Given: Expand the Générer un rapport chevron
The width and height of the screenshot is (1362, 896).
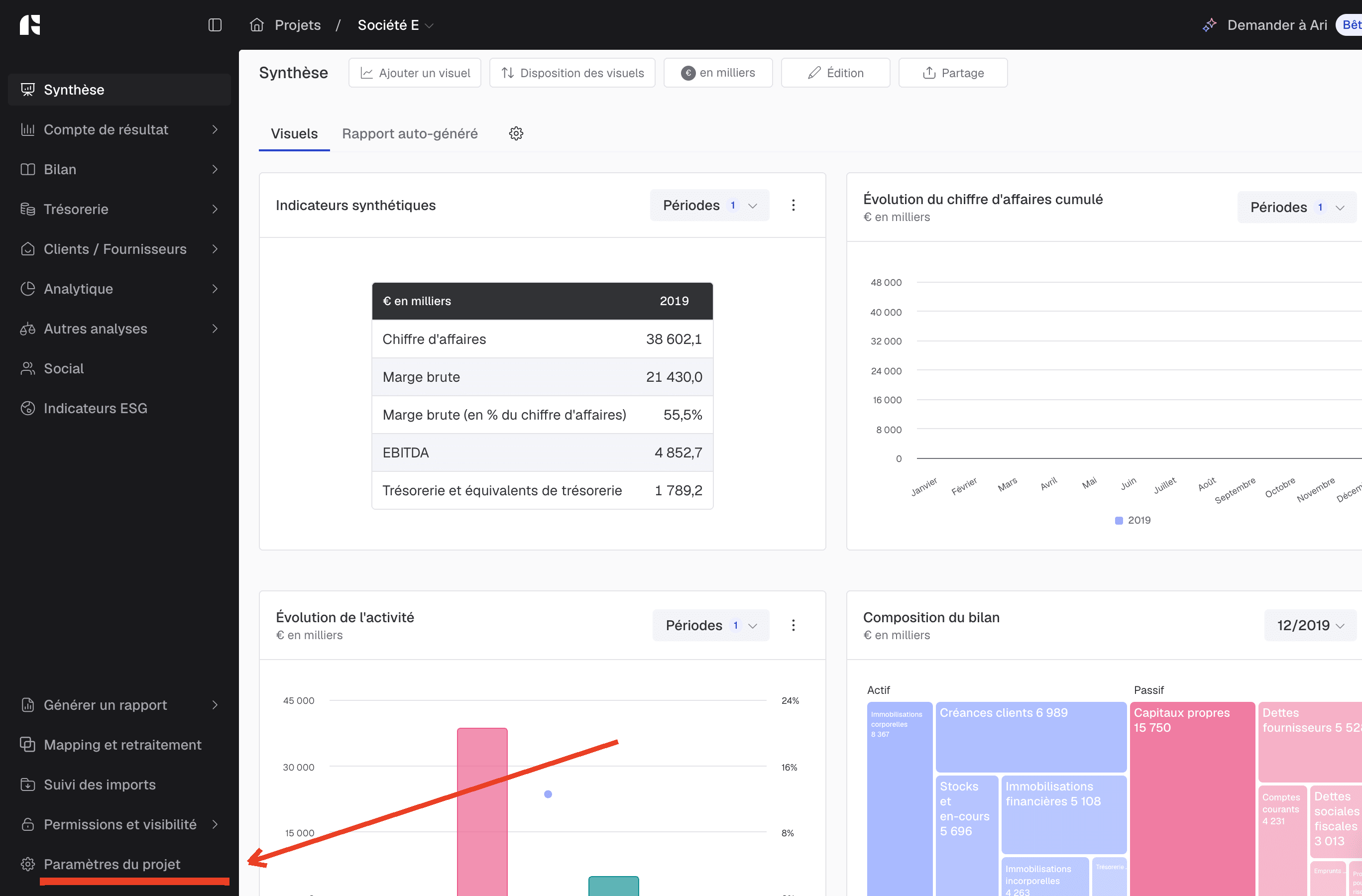Looking at the screenshot, I should 215,705.
